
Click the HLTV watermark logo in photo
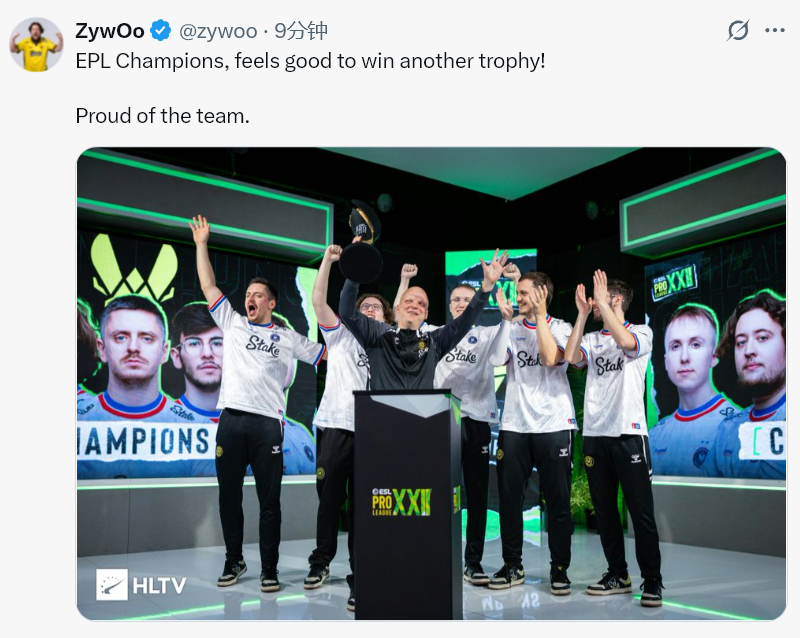pyautogui.click(x=141, y=584)
